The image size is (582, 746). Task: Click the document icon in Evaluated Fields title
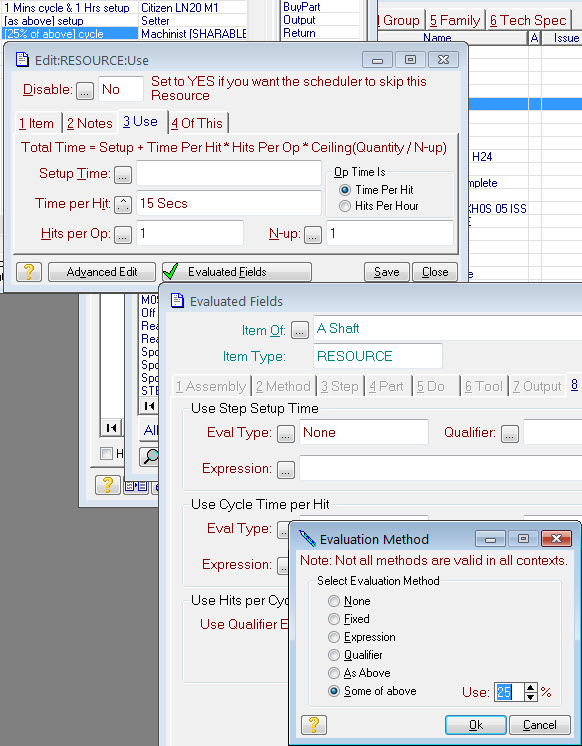pyautogui.click(x=178, y=301)
